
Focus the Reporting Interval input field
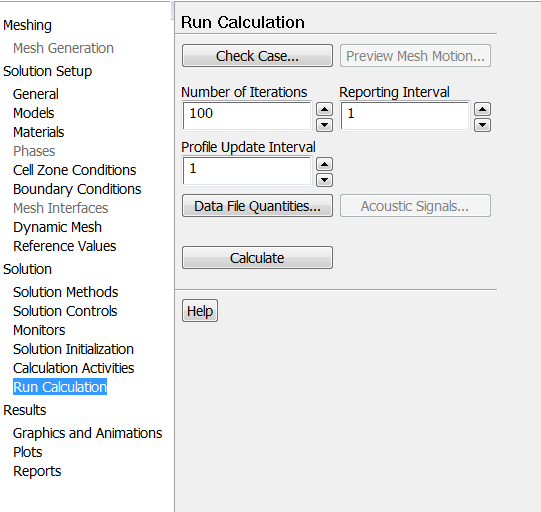point(405,116)
